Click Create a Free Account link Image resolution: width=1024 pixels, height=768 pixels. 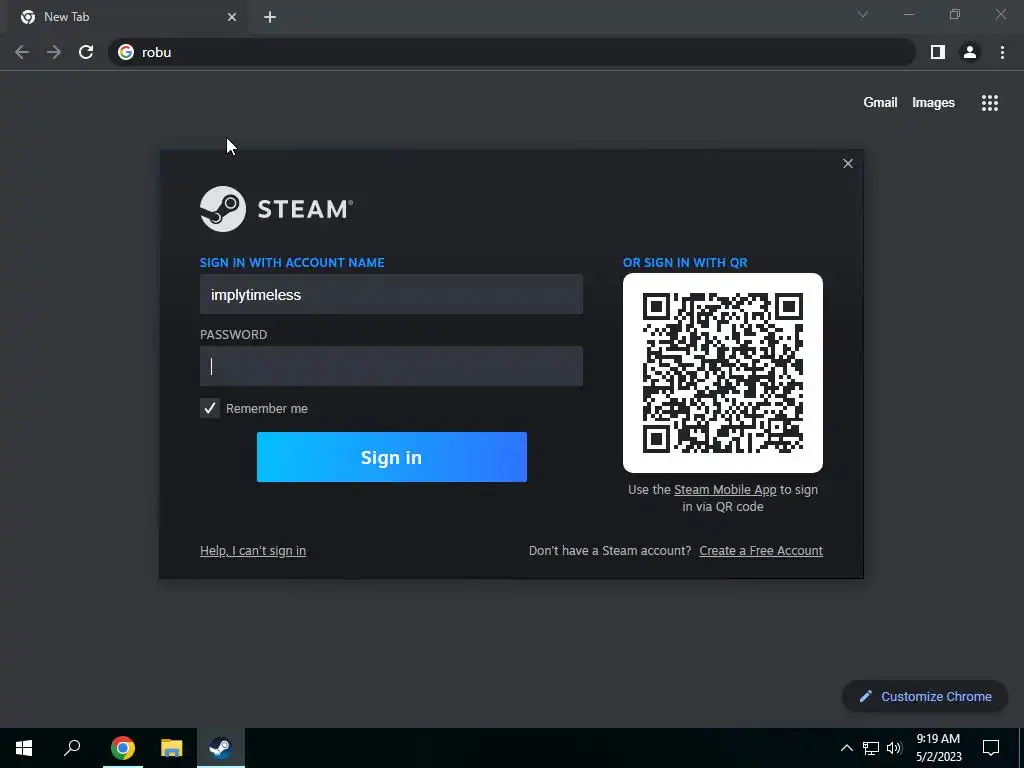(761, 551)
